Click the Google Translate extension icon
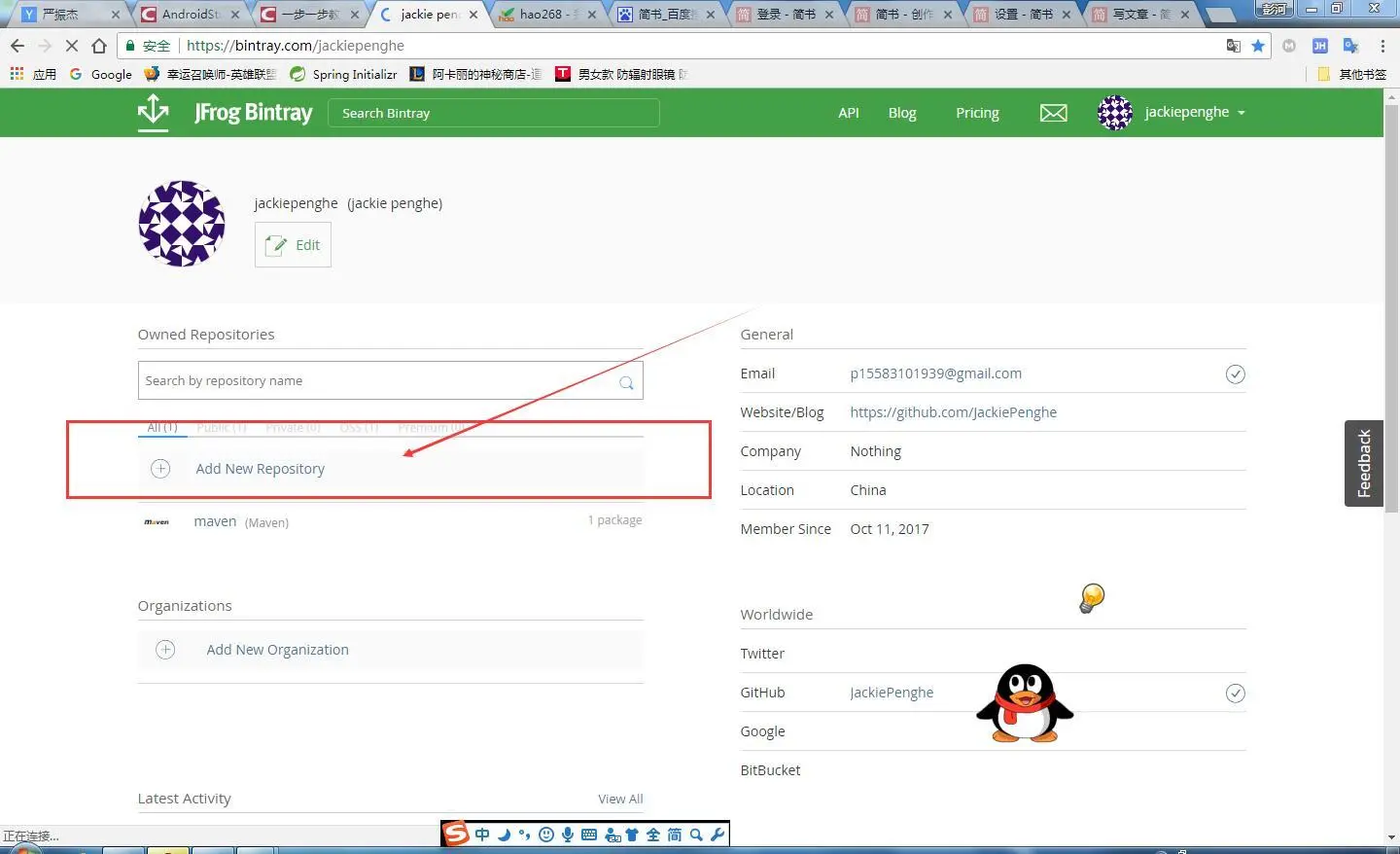Image resolution: width=1400 pixels, height=854 pixels. point(1350,46)
